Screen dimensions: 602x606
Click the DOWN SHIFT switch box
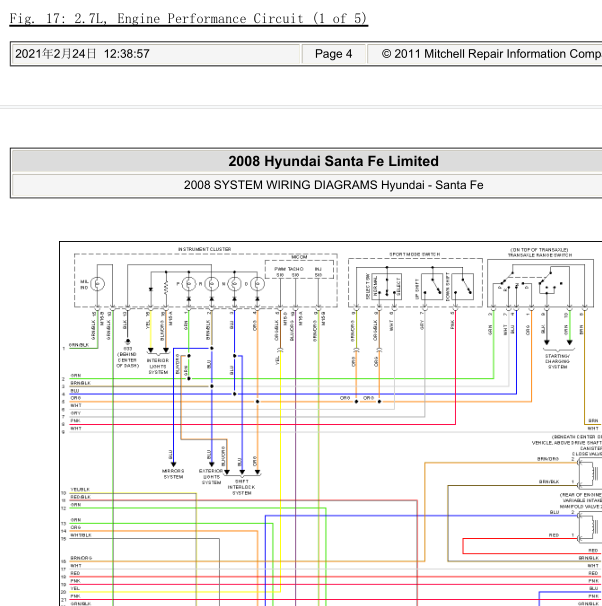(x=462, y=286)
